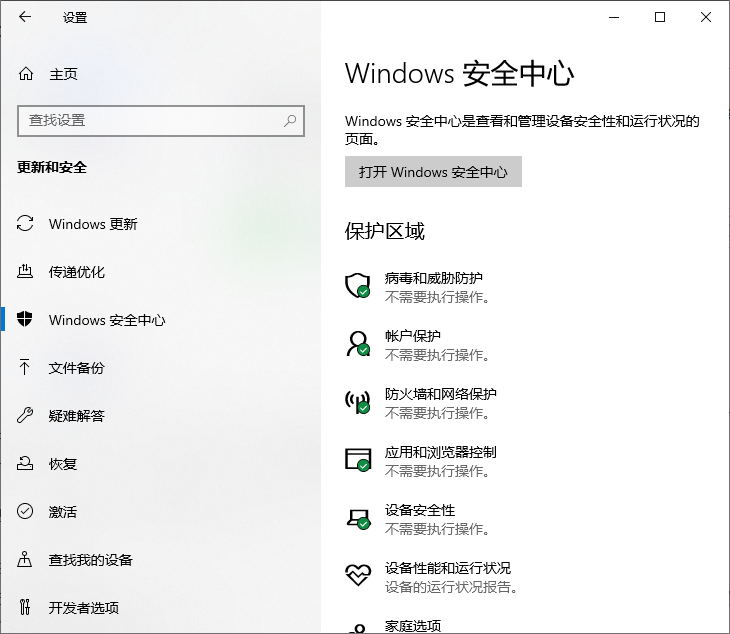Click the 疑难解答 wrench icon

click(25, 415)
